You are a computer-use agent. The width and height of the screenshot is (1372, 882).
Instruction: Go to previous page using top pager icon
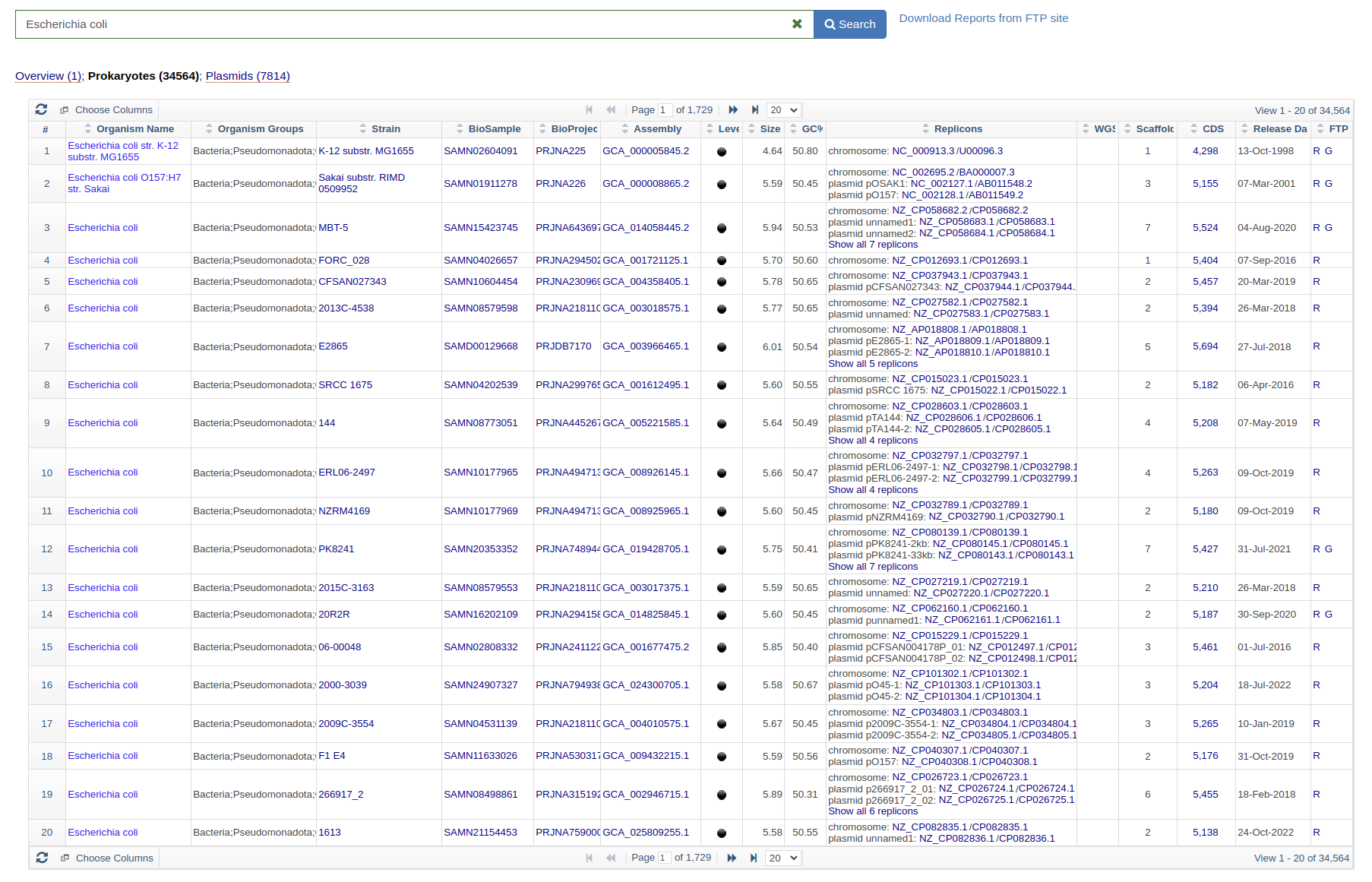pyautogui.click(x=611, y=110)
